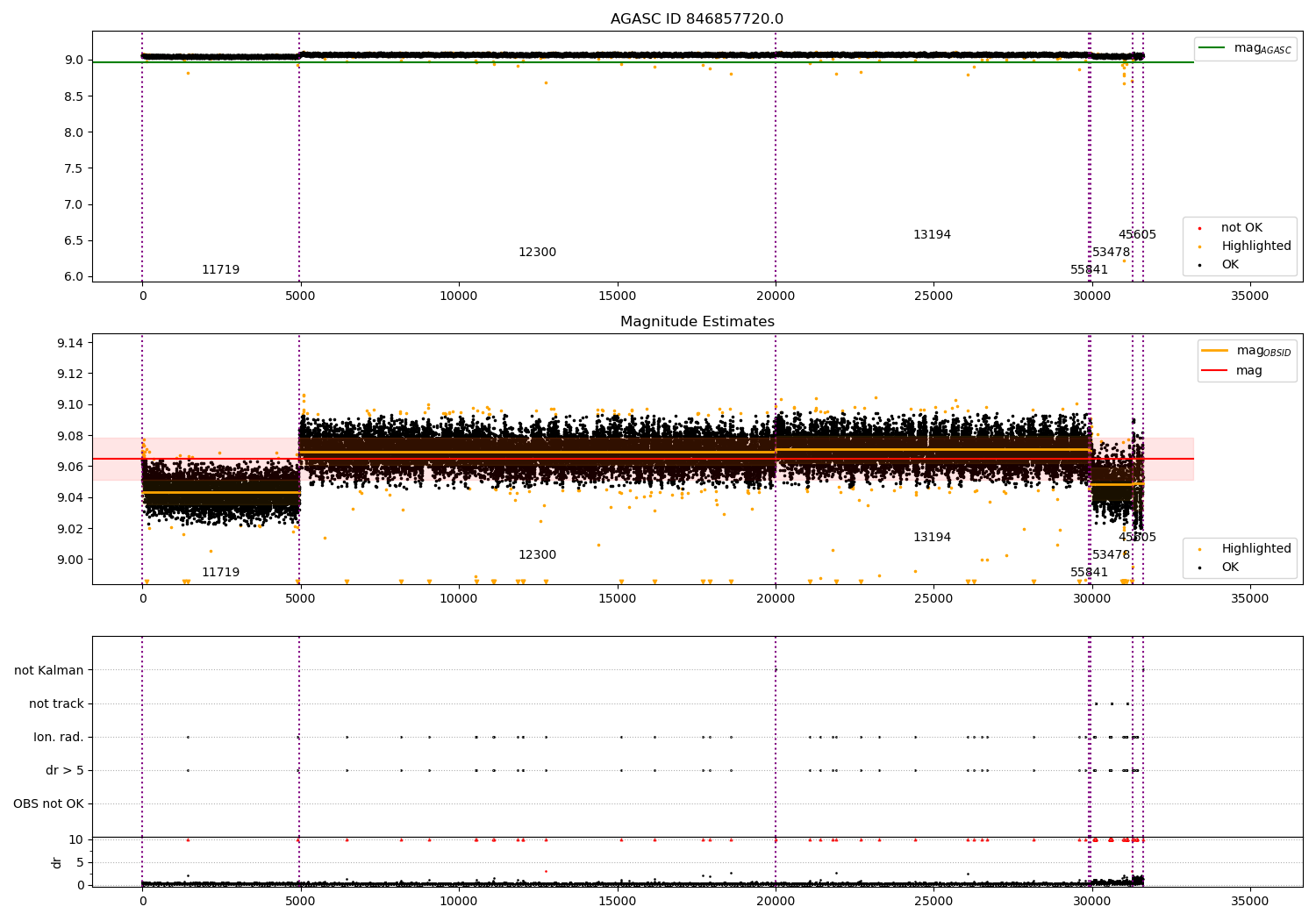The width and height of the screenshot is (1316, 921).
Task: Click obsid label '11719' in top plot
Action: click(x=220, y=270)
